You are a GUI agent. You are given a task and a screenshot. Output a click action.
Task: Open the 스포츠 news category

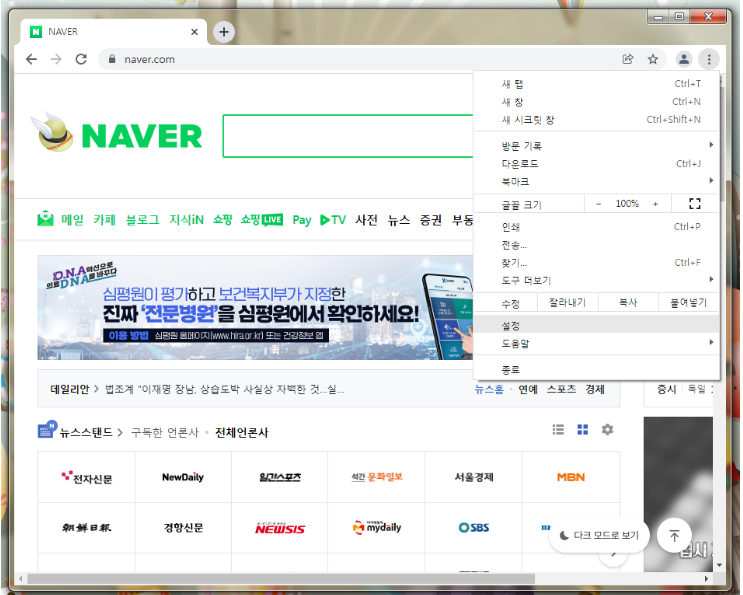[562, 389]
